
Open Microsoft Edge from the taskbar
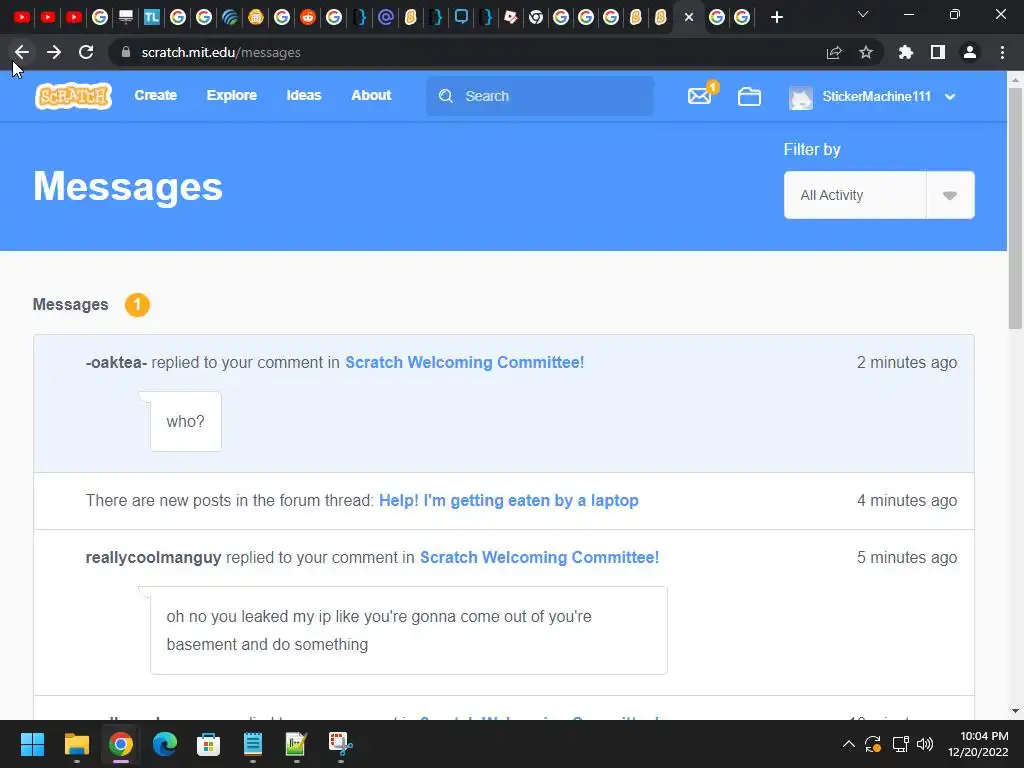165,744
